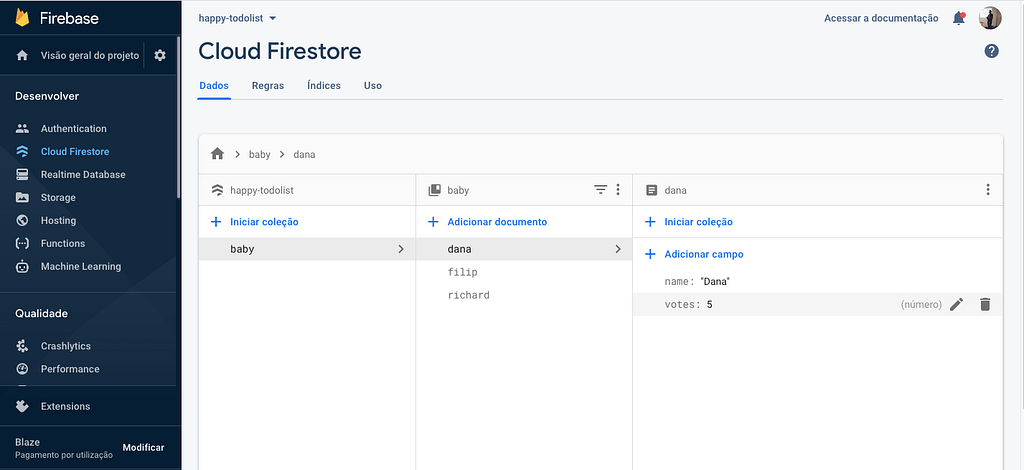Click the name field value "Dana"
This screenshot has height=470, width=1024.
(714, 281)
